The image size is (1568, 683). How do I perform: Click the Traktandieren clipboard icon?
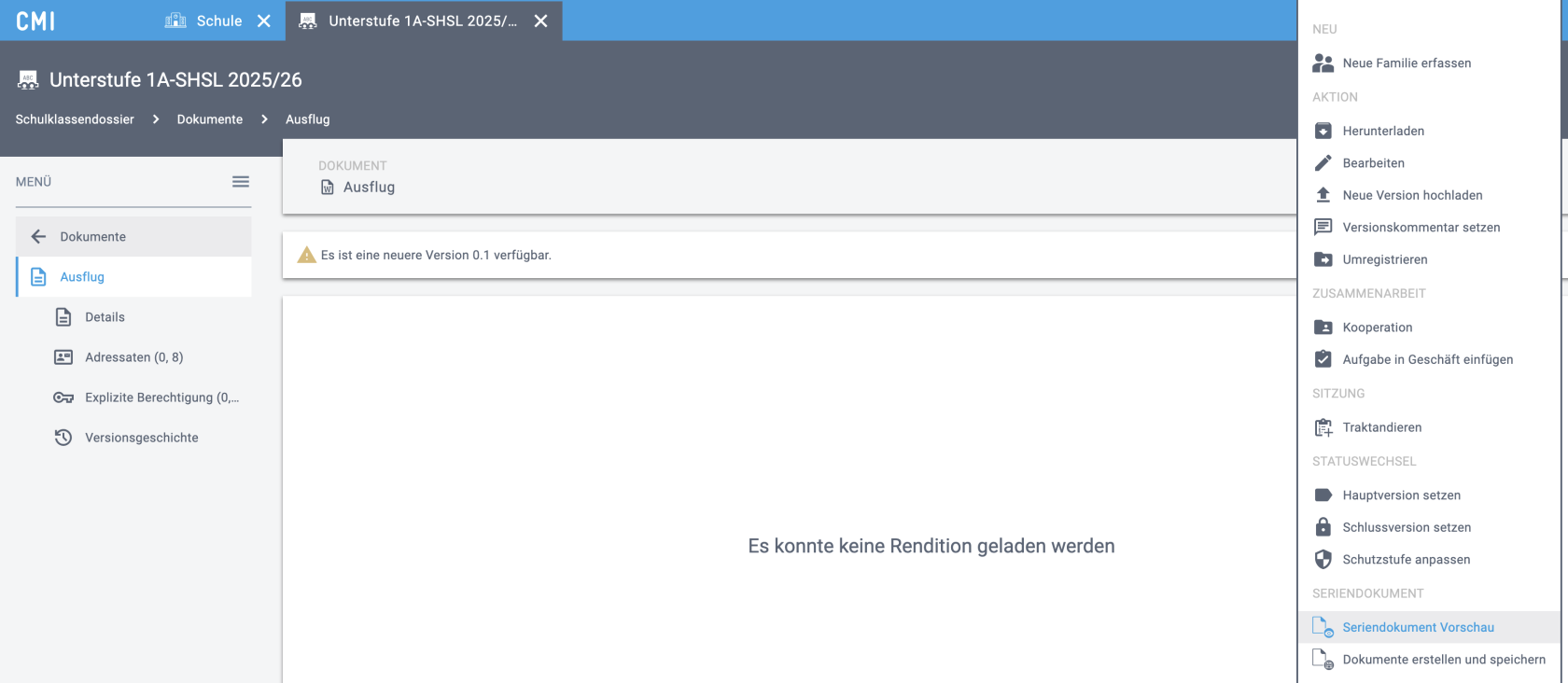click(x=1323, y=427)
